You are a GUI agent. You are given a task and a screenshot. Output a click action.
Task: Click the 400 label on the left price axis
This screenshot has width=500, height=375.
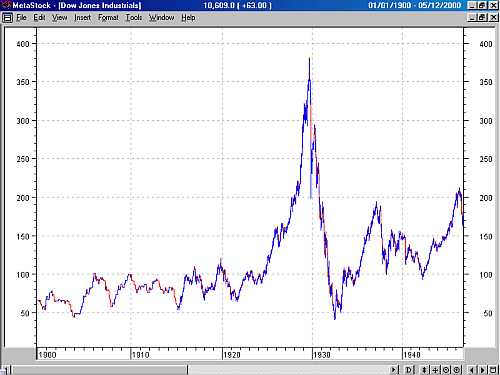point(23,44)
